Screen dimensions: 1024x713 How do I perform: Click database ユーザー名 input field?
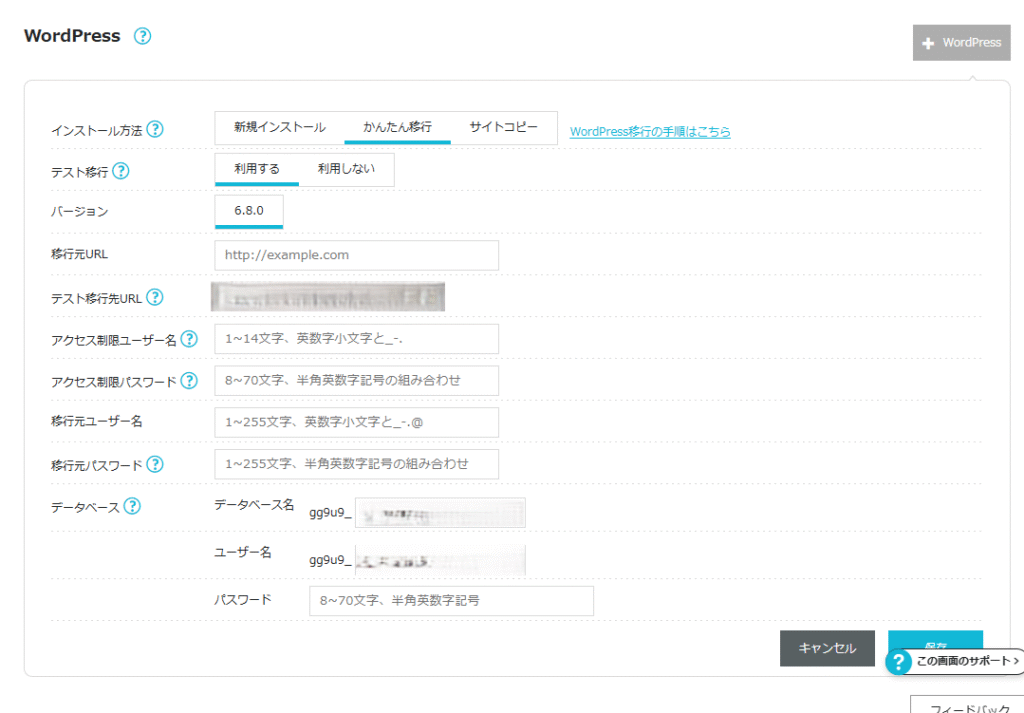pyautogui.click(x=440, y=560)
